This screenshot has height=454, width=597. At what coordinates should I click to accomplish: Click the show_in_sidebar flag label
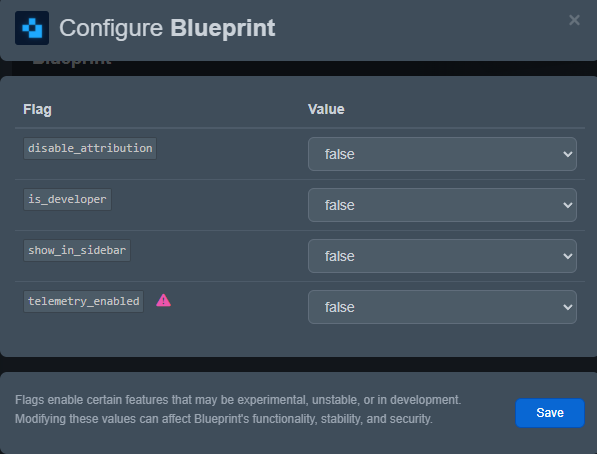coord(77,251)
